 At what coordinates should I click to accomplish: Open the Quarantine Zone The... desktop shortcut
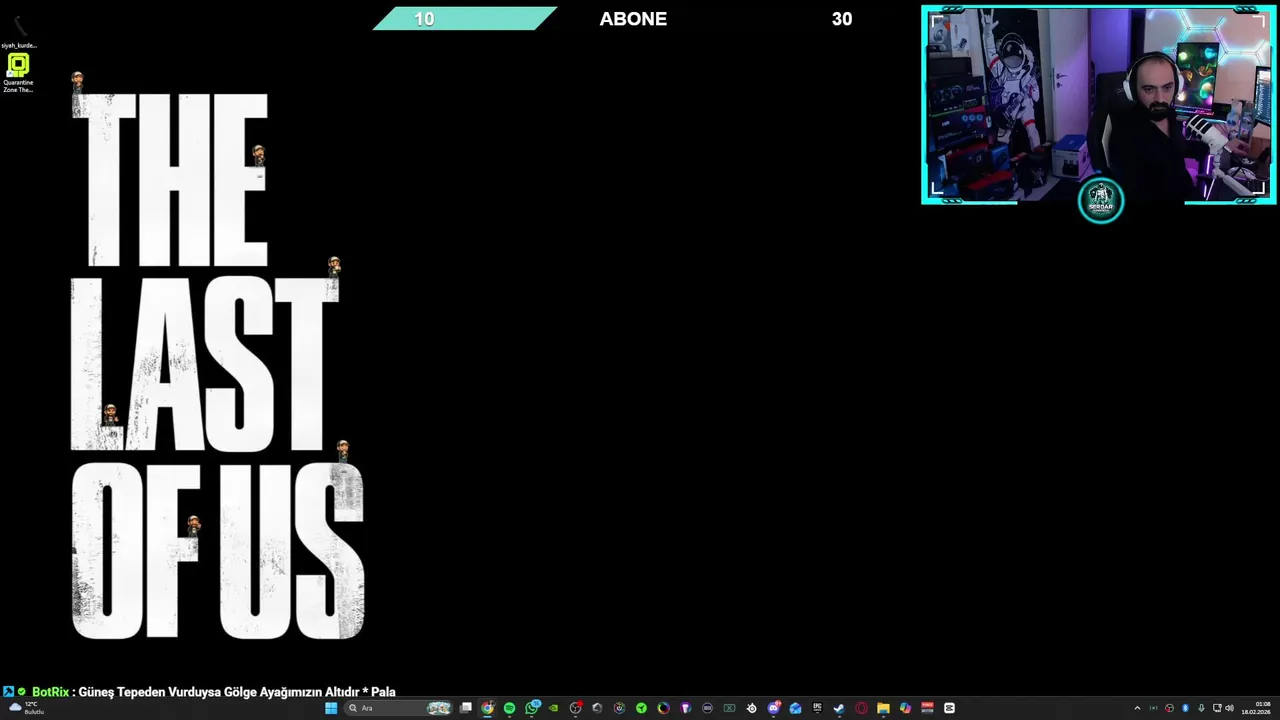click(x=18, y=72)
